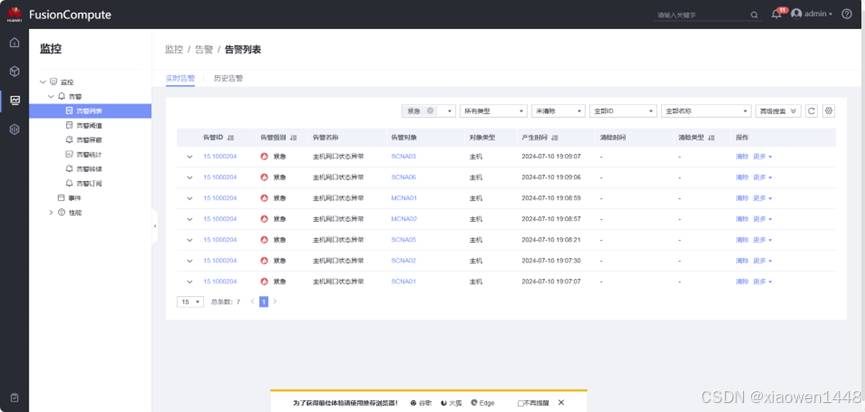This screenshot has height=412, width=865.
Task: Select 告警阈值 in the left tree
Action: point(89,125)
